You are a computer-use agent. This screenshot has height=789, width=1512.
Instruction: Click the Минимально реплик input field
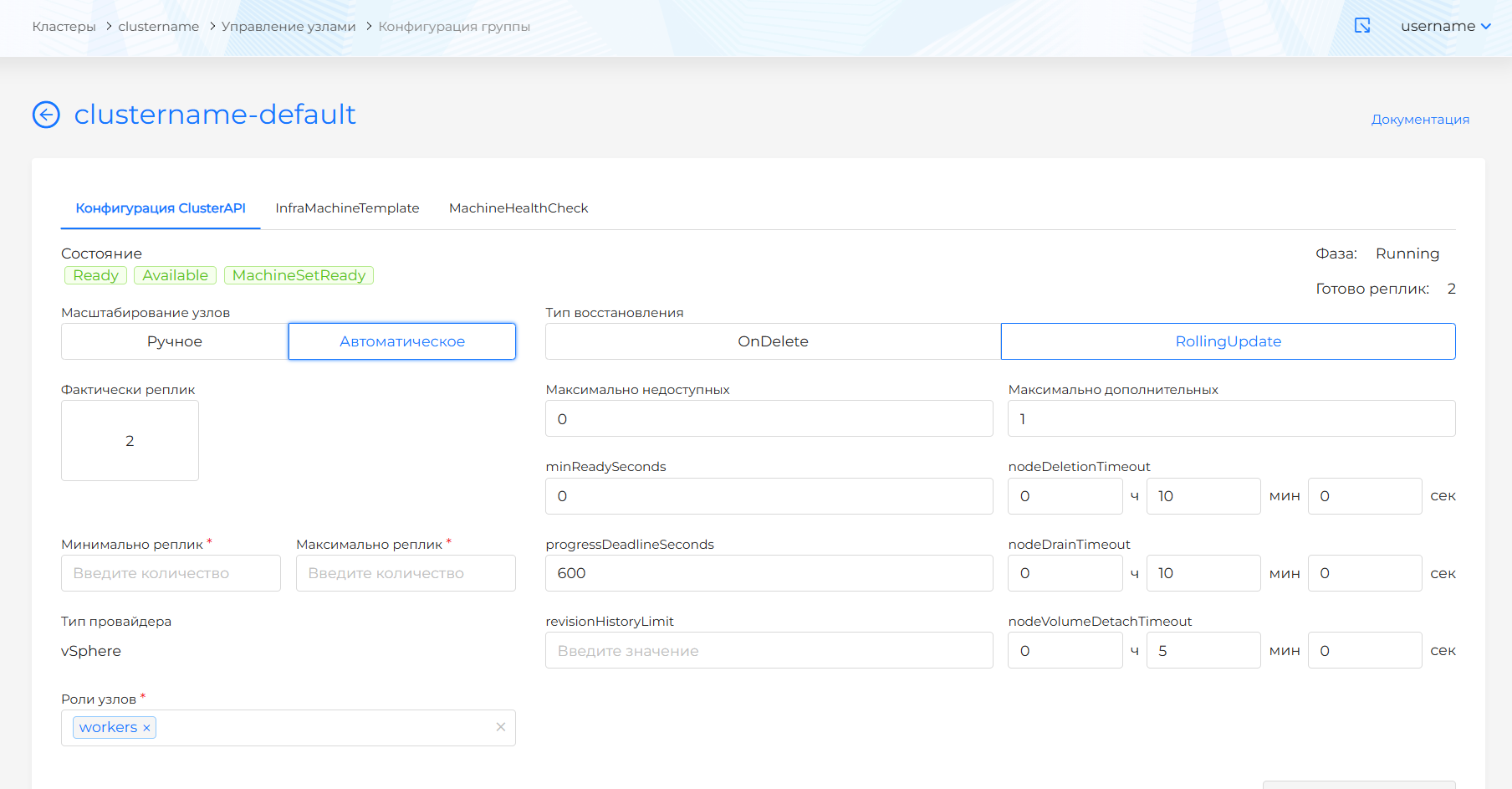pos(171,573)
